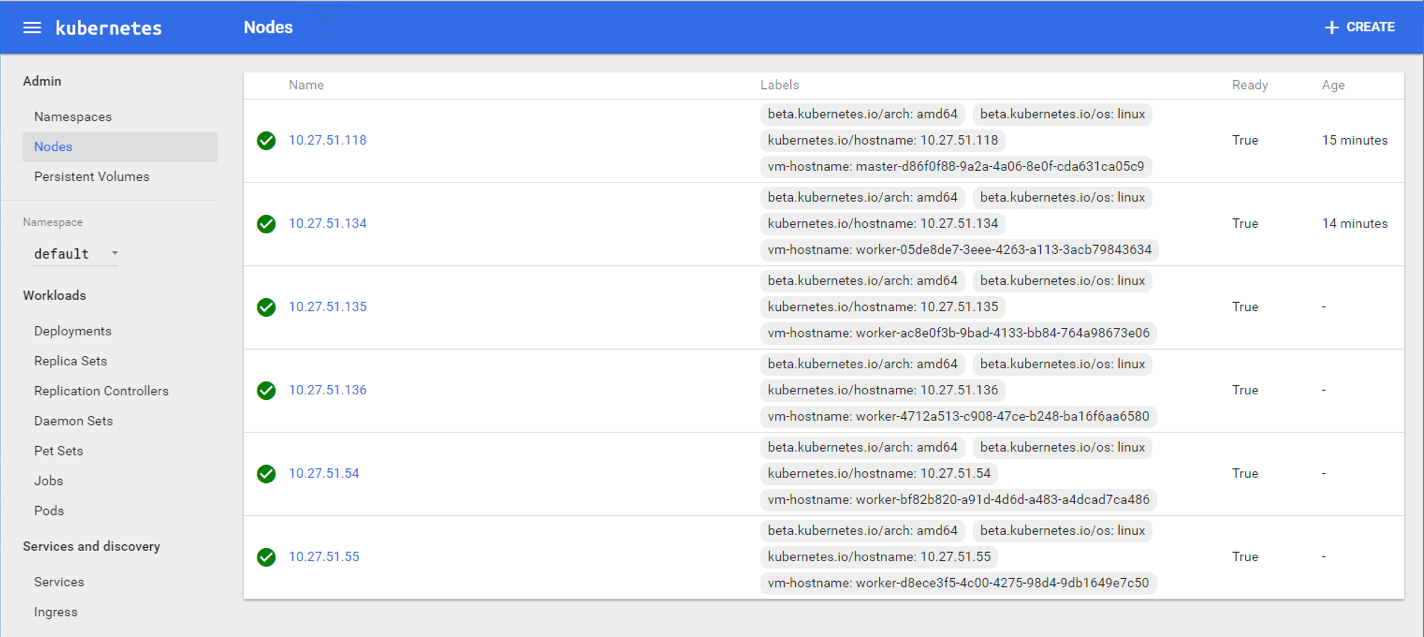
Task: Click green ready checkmark for node 10.27.51.118
Action: pos(266,141)
